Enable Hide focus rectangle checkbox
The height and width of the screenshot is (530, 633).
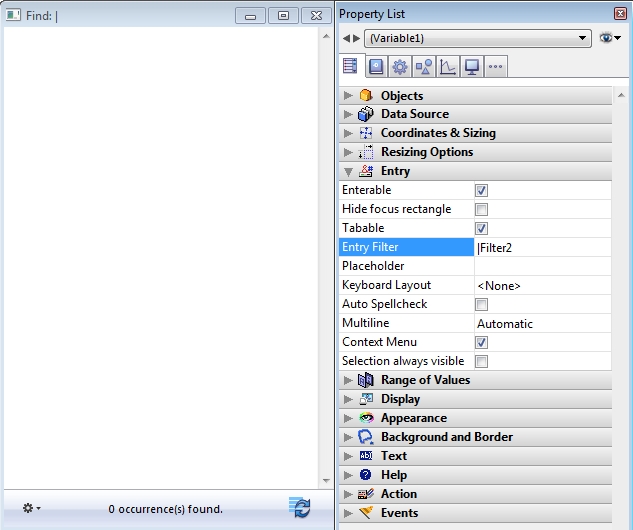pyautogui.click(x=481, y=209)
